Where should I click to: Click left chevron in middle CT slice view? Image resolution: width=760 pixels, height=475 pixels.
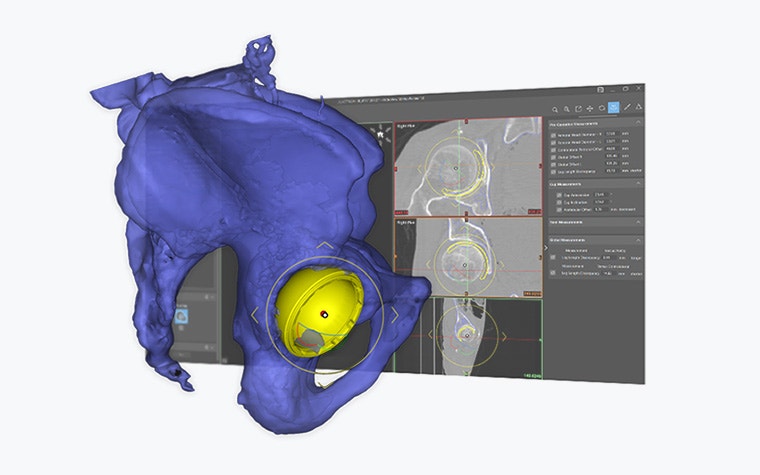click(428, 264)
